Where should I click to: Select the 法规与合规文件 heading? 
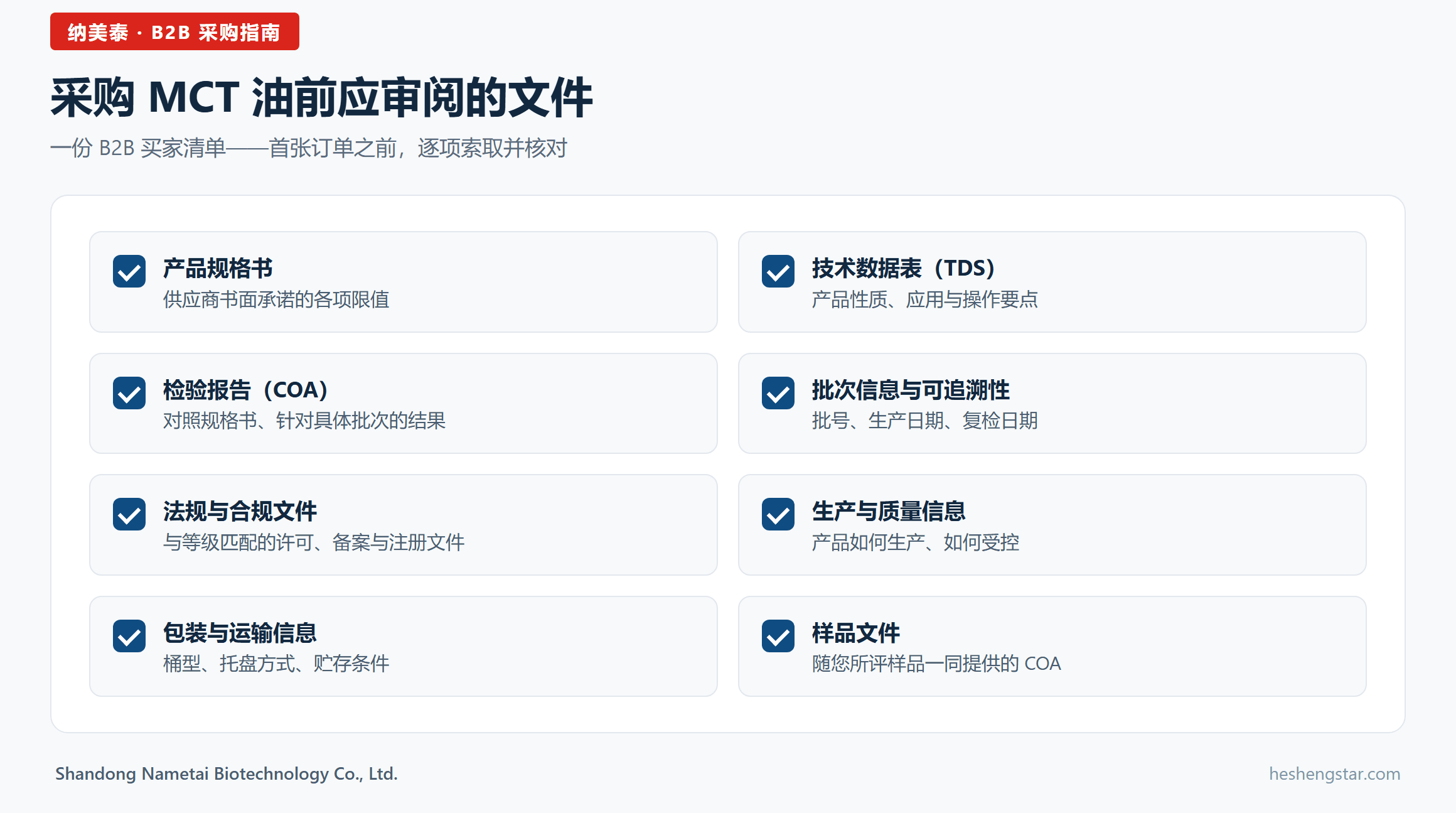coord(240,511)
